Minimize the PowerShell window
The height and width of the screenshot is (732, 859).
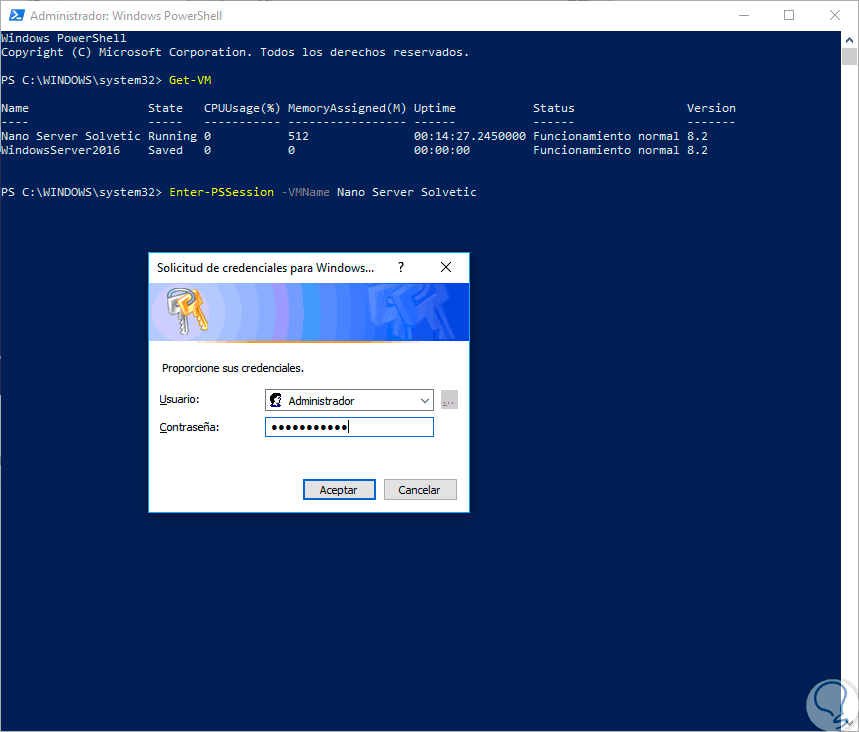pyautogui.click(x=743, y=15)
